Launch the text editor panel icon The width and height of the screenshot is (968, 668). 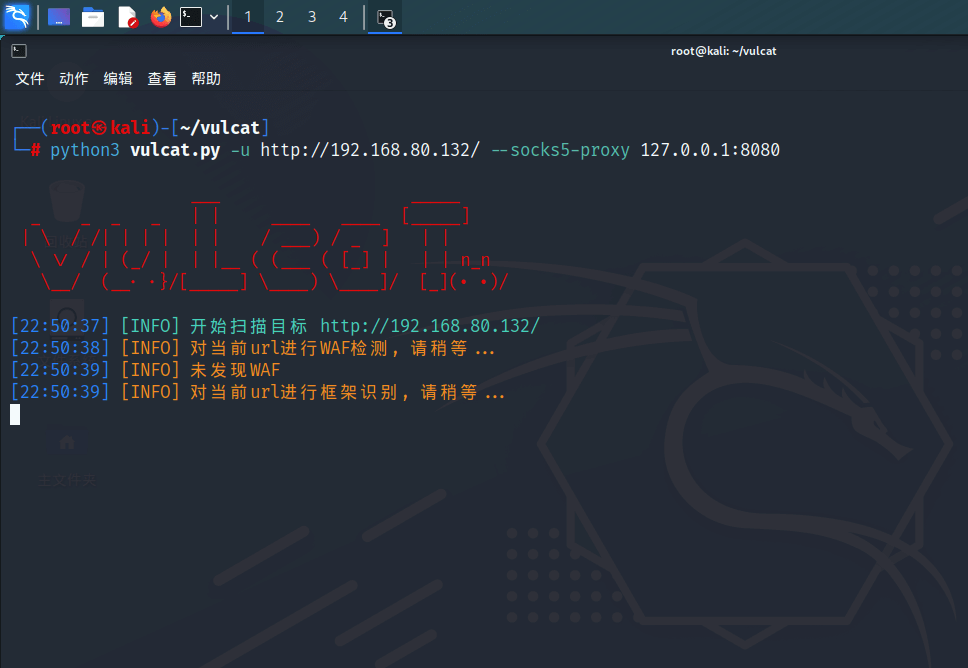point(127,17)
